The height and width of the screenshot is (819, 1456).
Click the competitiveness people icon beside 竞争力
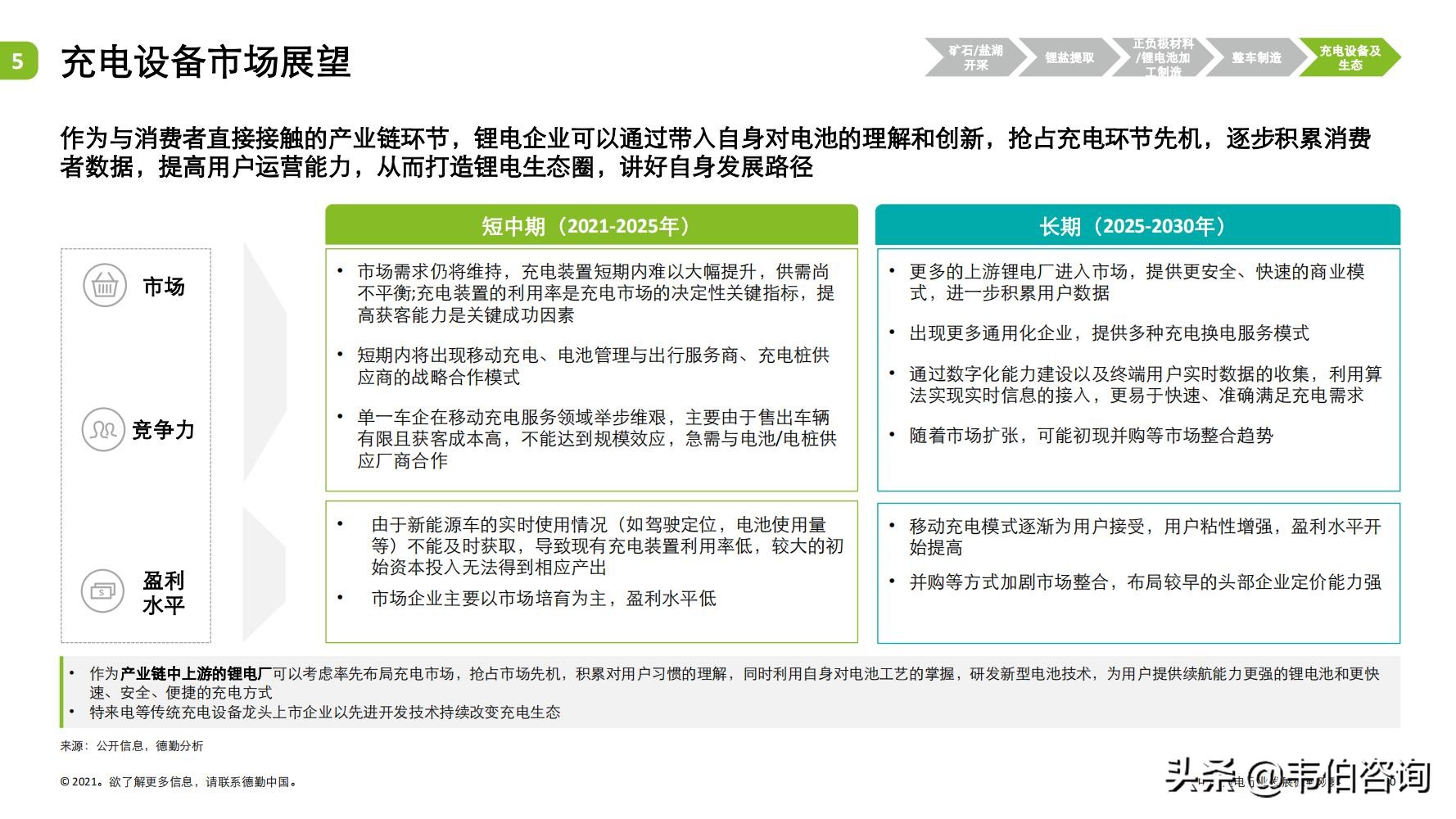coord(103,429)
